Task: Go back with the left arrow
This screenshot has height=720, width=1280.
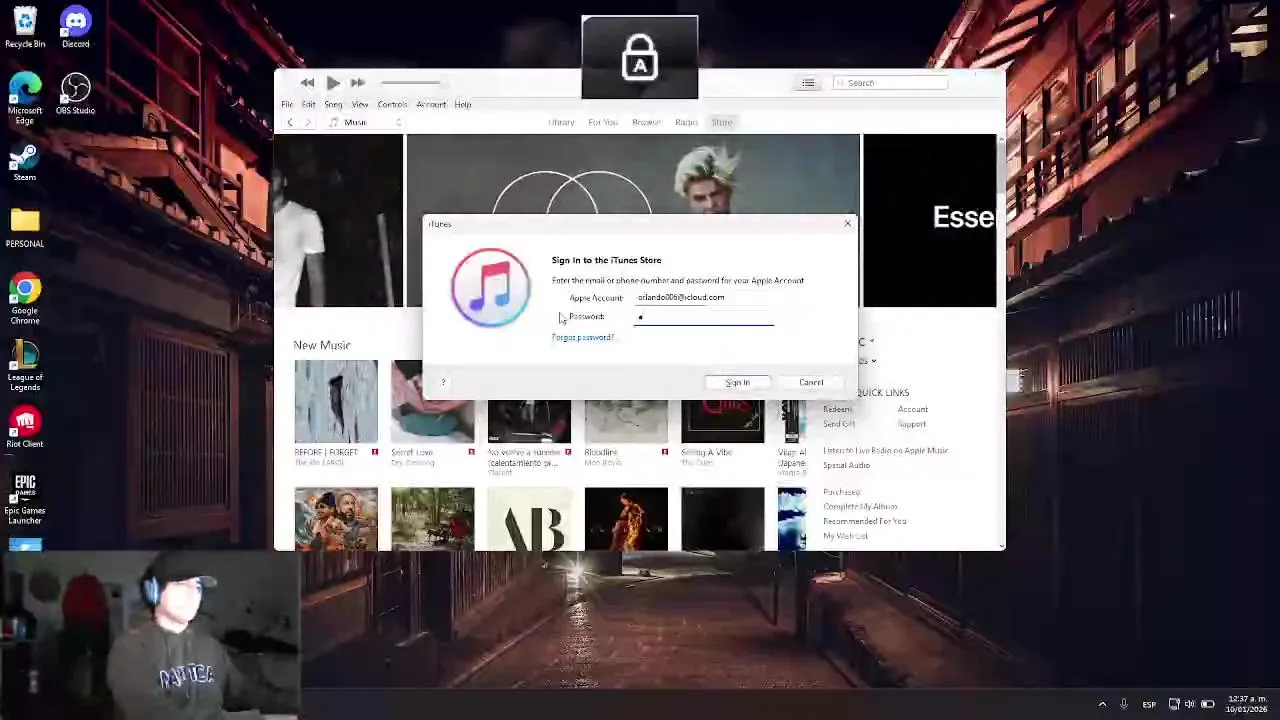Action: click(x=290, y=122)
